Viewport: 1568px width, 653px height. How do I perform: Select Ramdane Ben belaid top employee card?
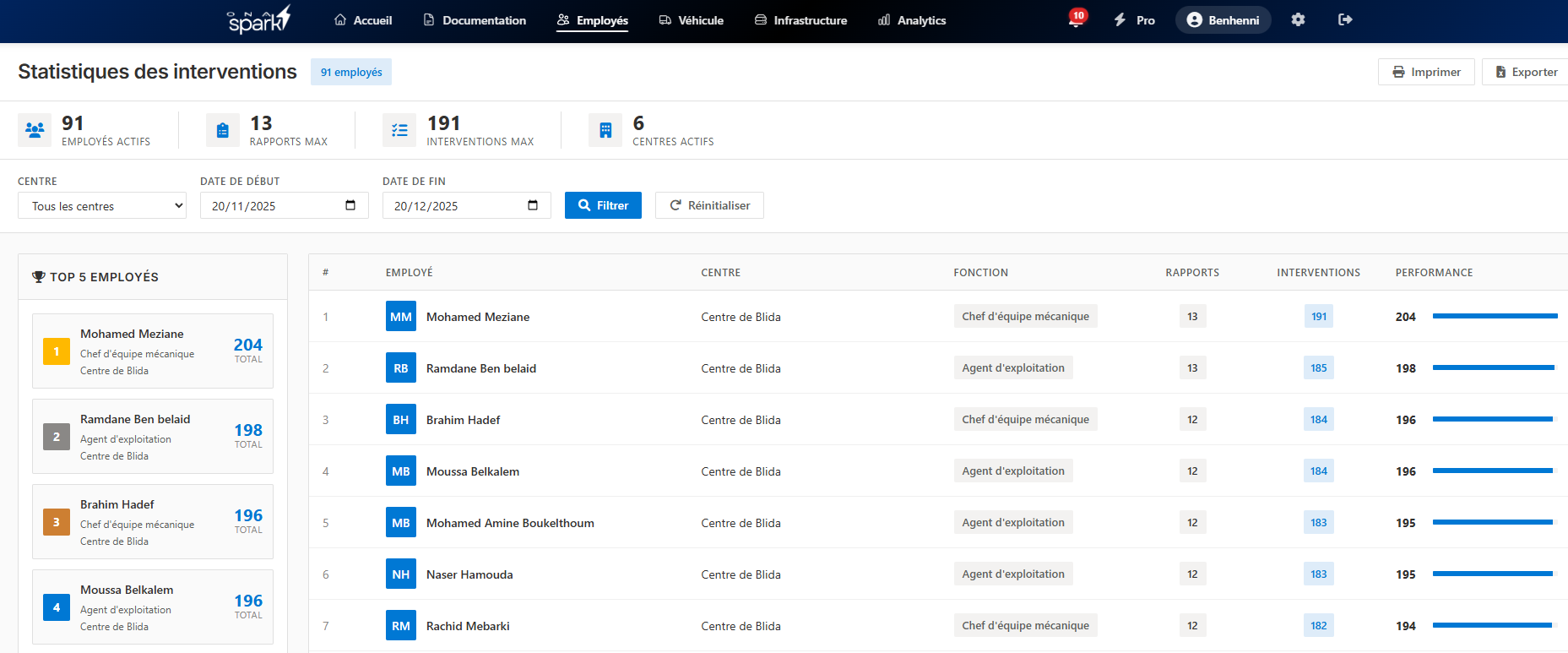tap(153, 436)
